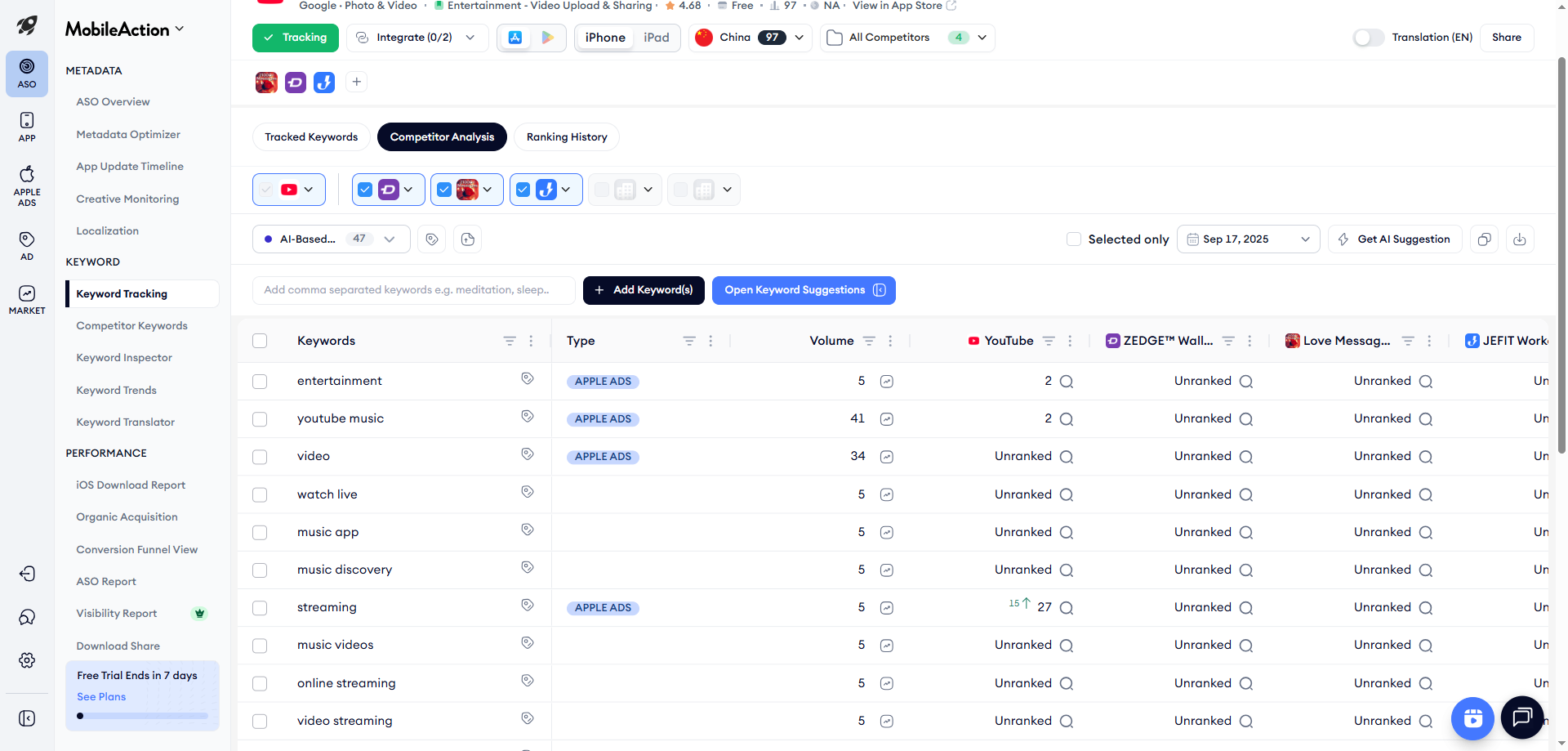Click the download export icon
This screenshot has width=1568, height=751.
click(1519, 239)
